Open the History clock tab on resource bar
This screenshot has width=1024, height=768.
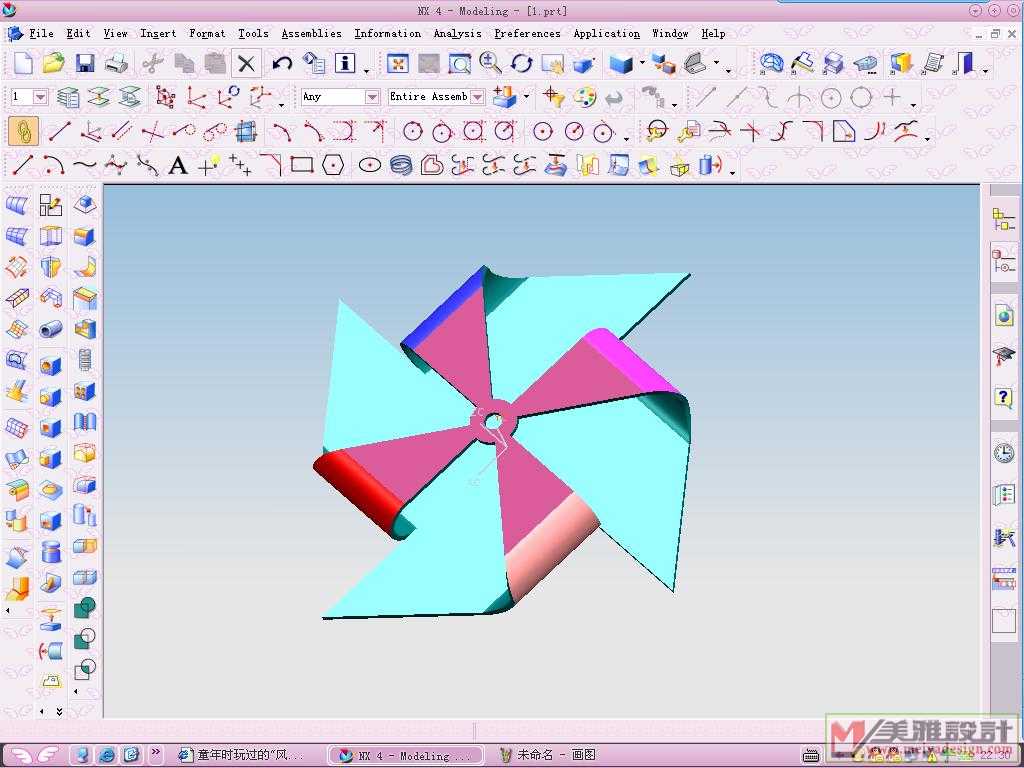tap(1003, 453)
